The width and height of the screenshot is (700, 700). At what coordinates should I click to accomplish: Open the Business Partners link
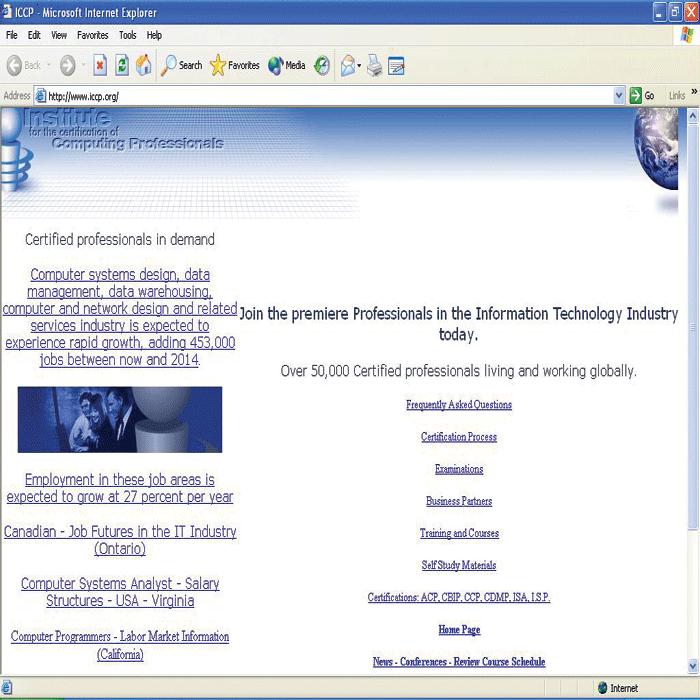pyautogui.click(x=459, y=501)
